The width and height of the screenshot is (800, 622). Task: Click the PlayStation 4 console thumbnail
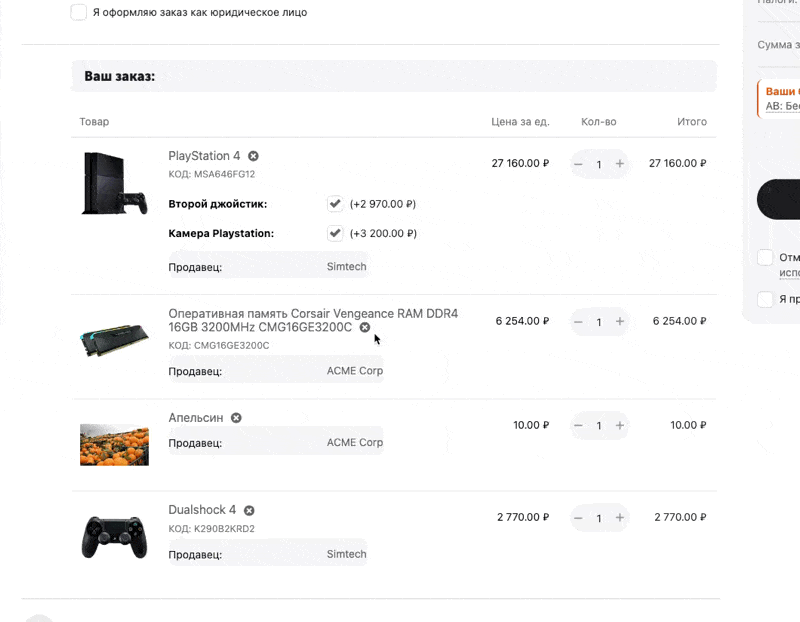[114, 183]
